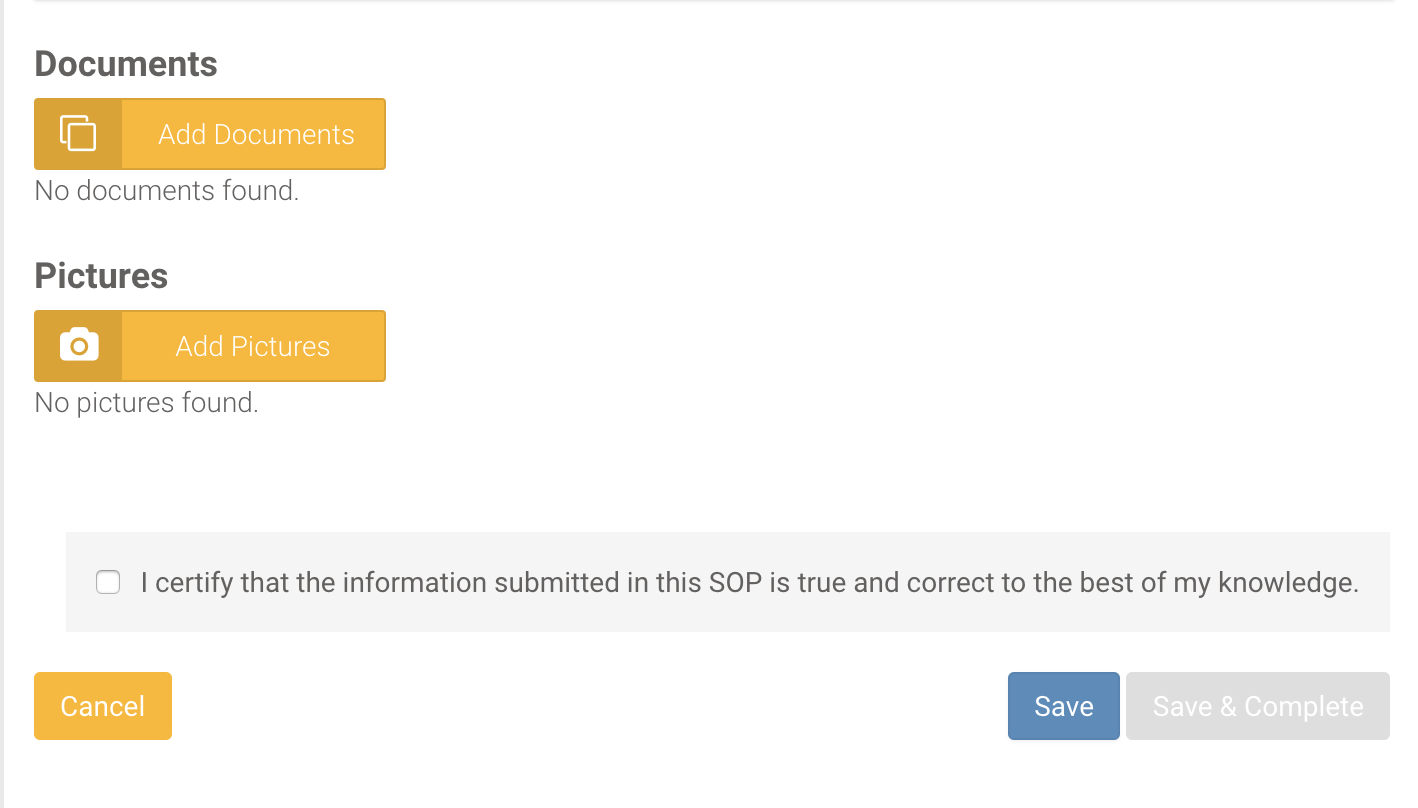Click the grey vertical bar on the left page edge
Image resolution: width=1418 pixels, height=808 pixels.
coord(2,404)
